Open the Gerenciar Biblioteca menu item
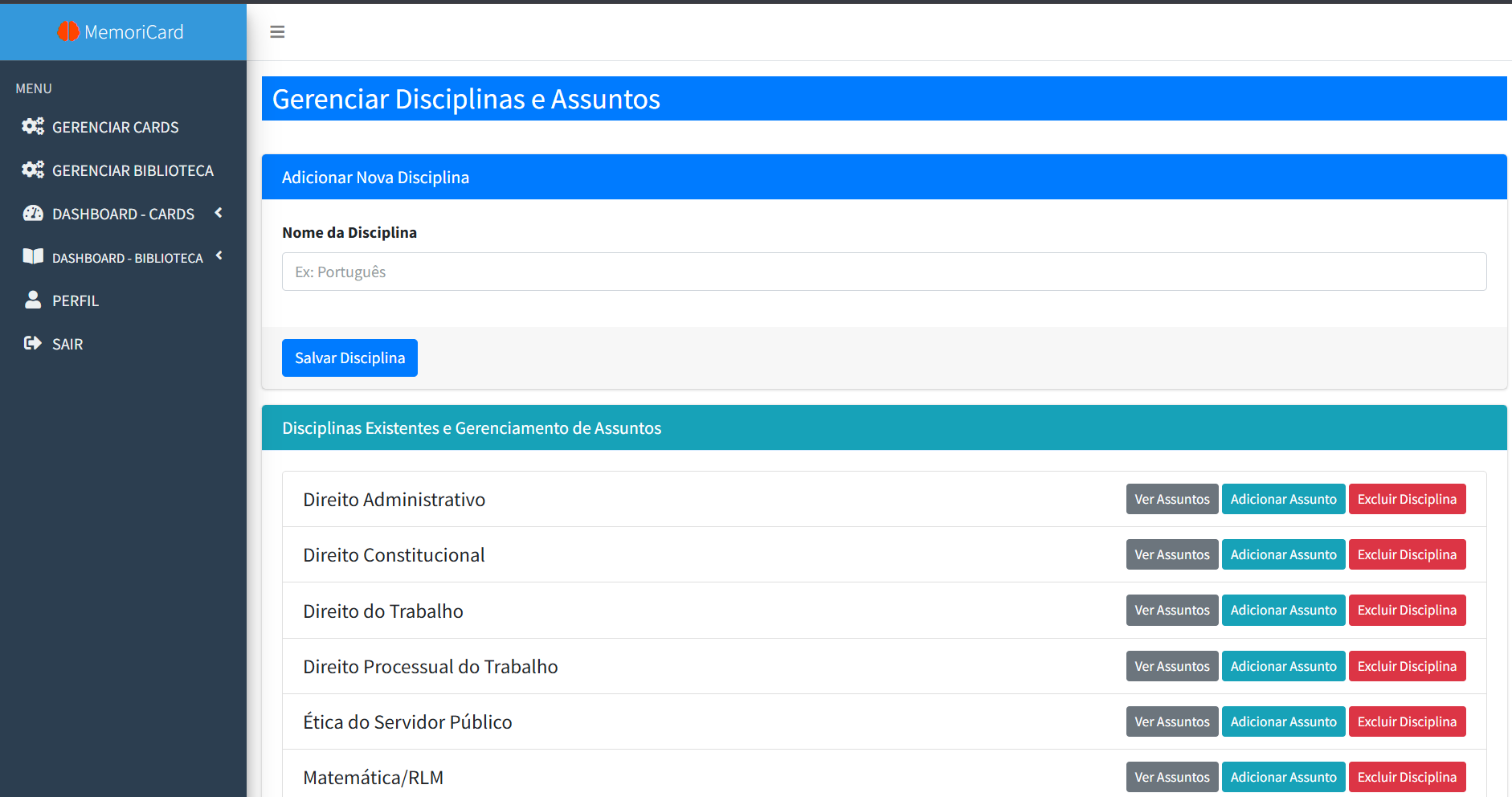1512x797 pixels. click(133, 170)
